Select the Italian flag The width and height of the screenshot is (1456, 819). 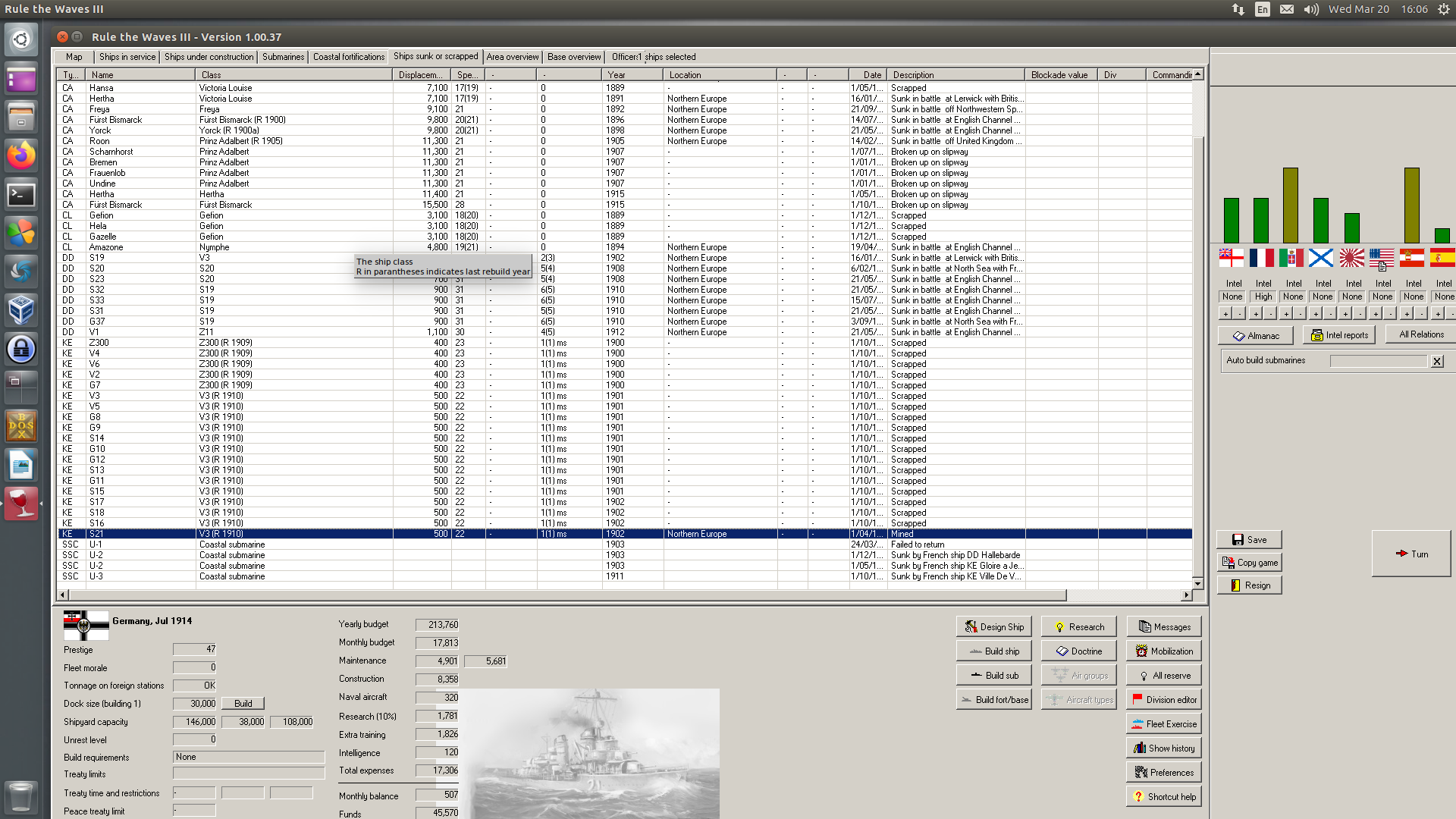(1291, 258)
